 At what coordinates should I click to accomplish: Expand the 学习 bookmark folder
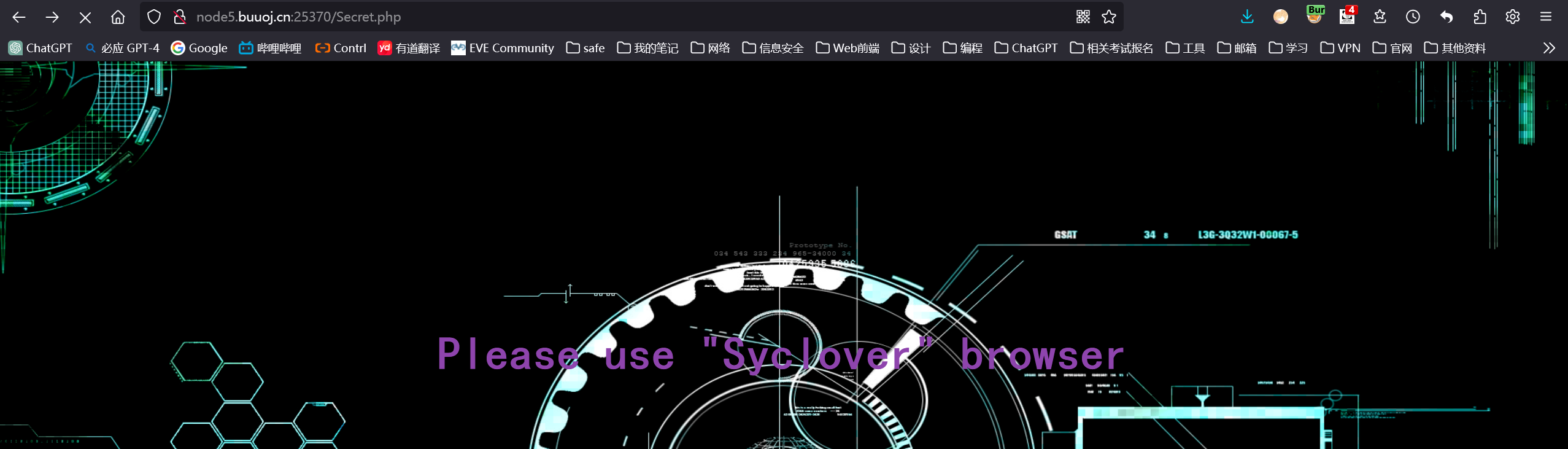tap(1288, 48)
